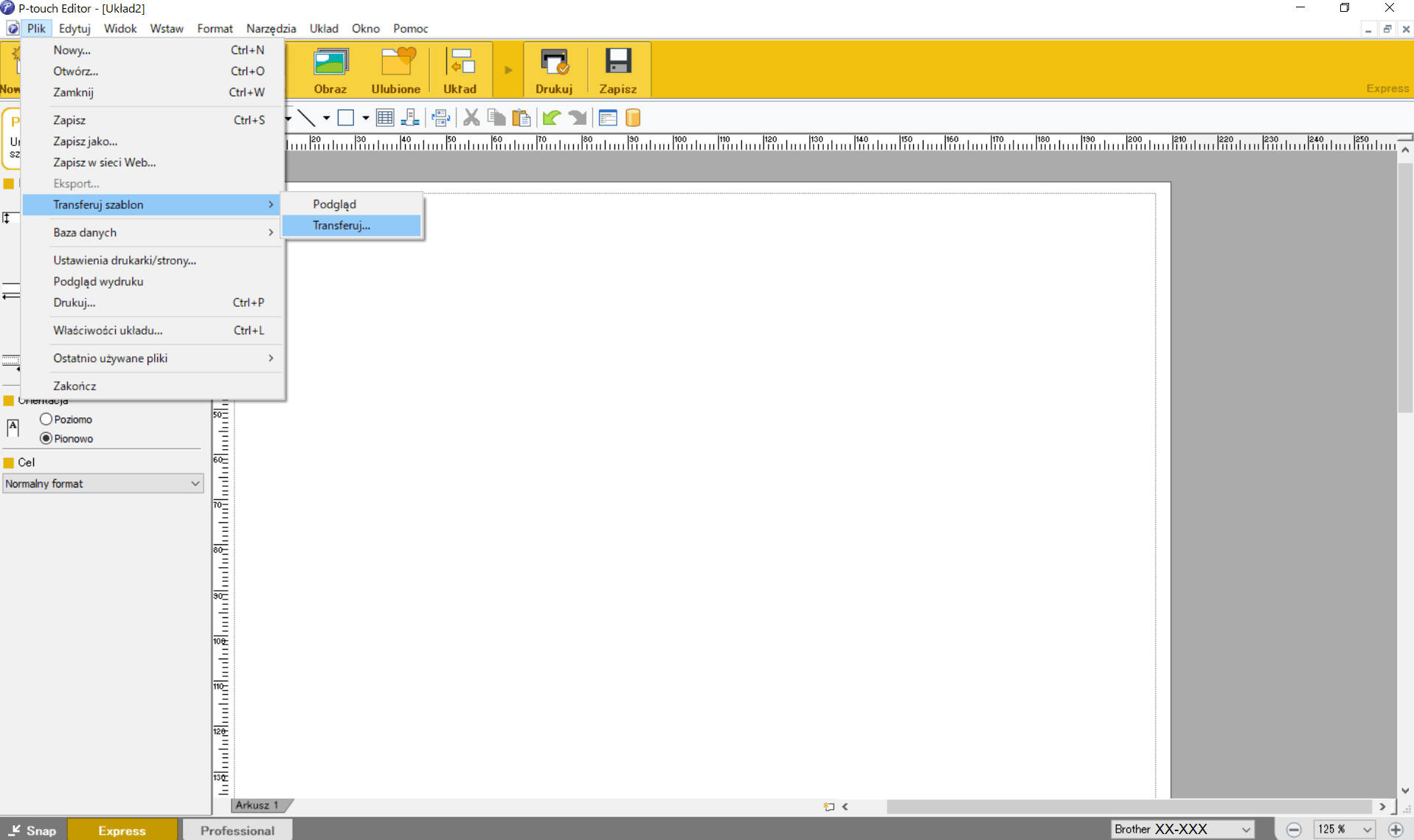This screenshot has width=1414, height=840.
Task: Open the Normalny format dropdown
Action: click(103, 484)
